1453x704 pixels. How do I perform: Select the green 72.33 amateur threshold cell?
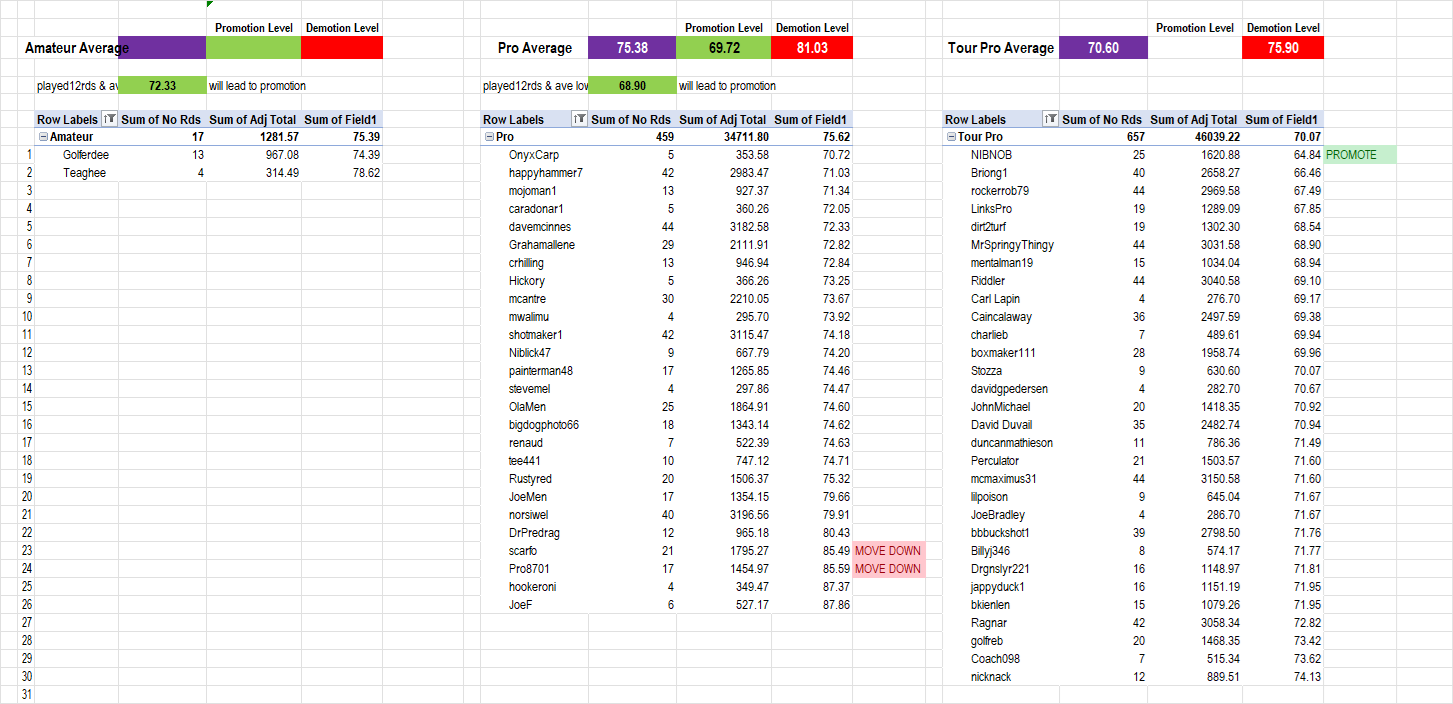coord(162,86)
